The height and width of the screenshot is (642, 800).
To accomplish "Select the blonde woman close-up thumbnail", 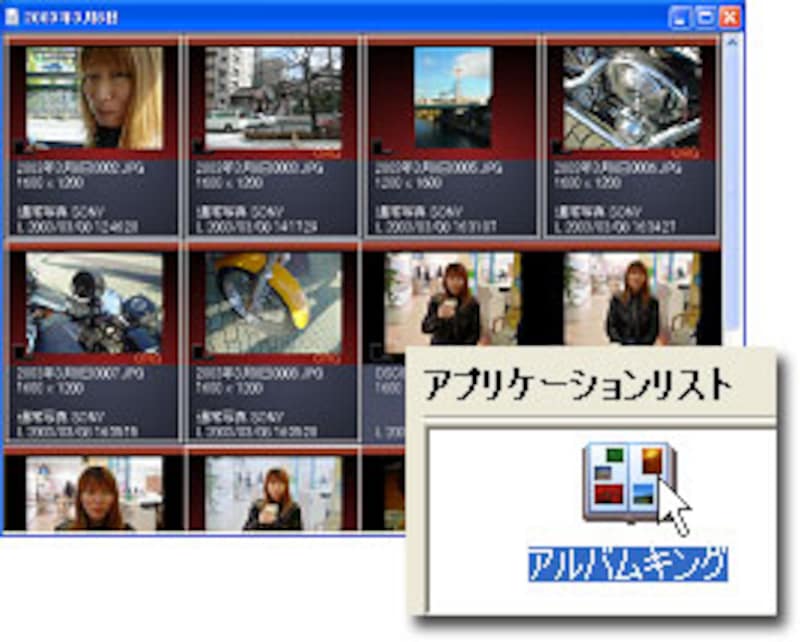I will [94, 97].
